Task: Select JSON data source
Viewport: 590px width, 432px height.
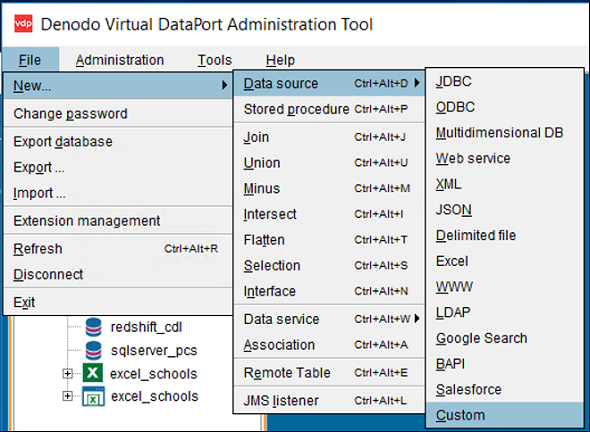Action: 505,210
